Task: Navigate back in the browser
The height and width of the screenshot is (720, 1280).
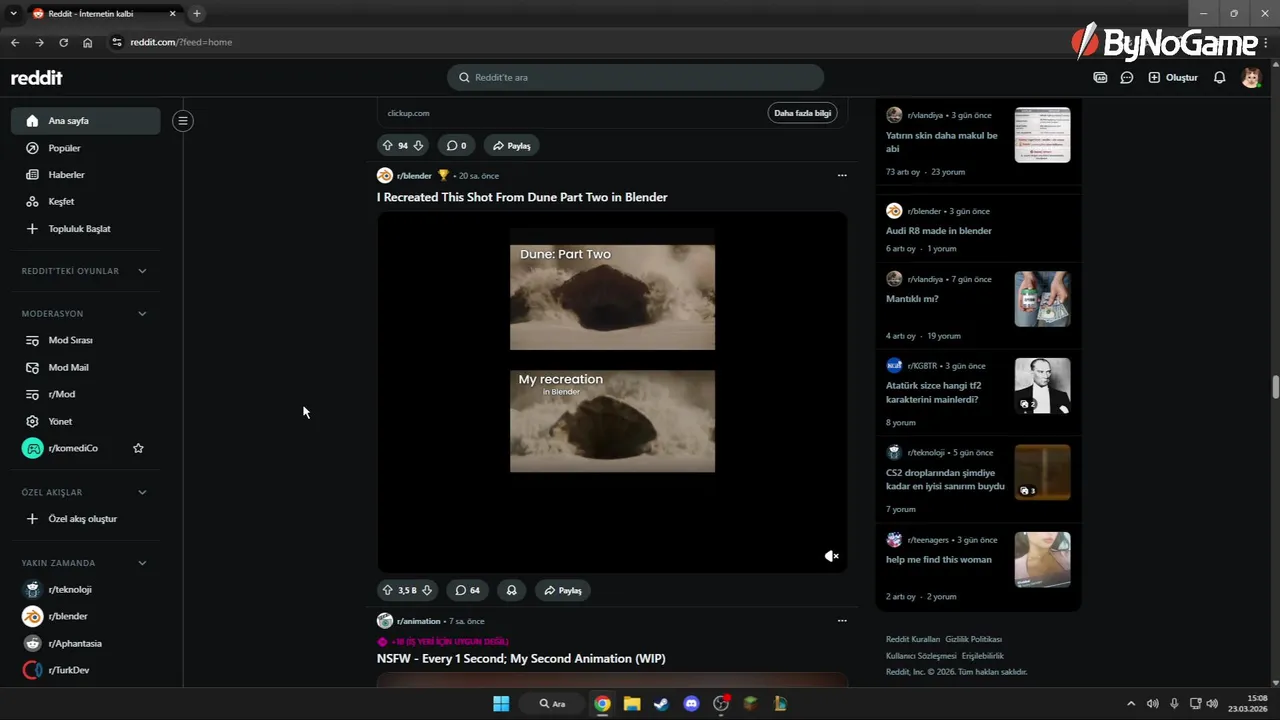Action: pos(14,42)
